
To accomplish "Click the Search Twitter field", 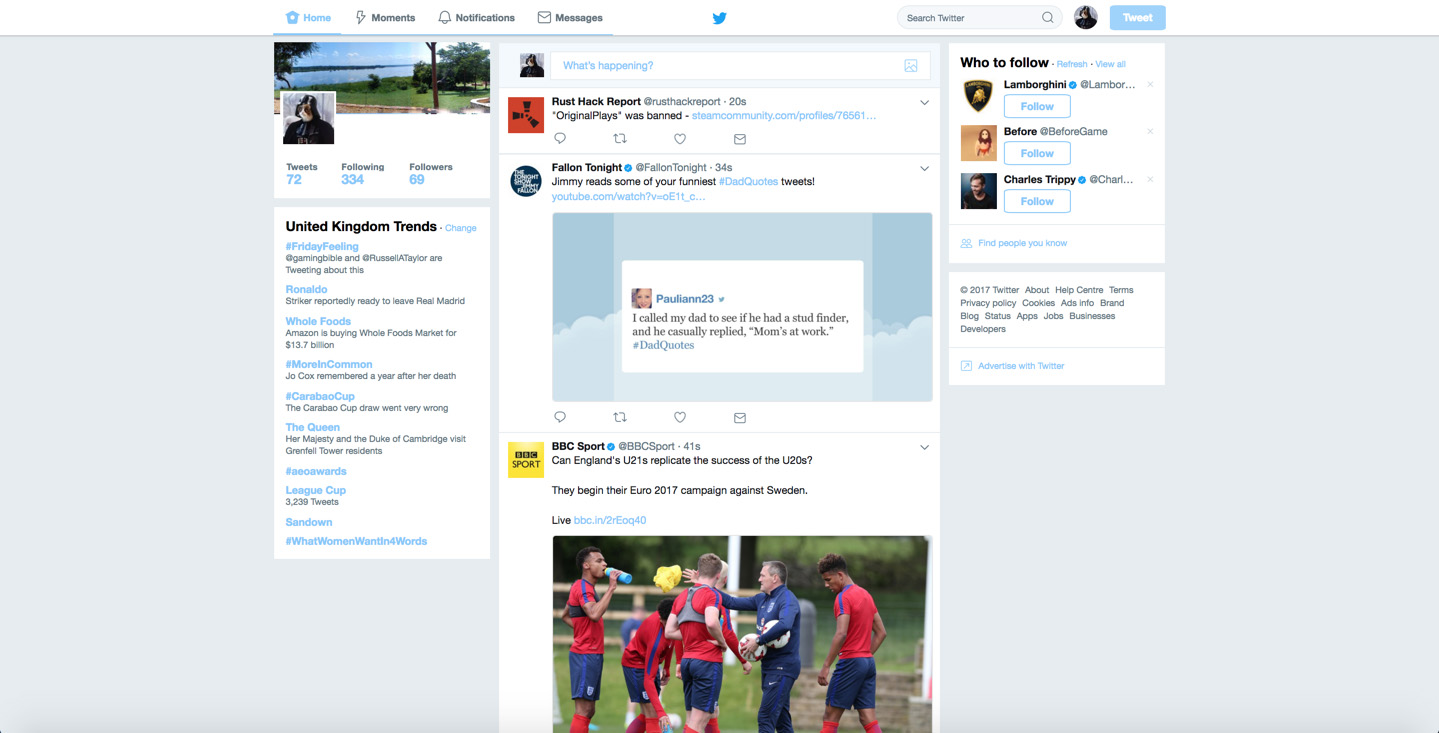I will click(980, 18).
